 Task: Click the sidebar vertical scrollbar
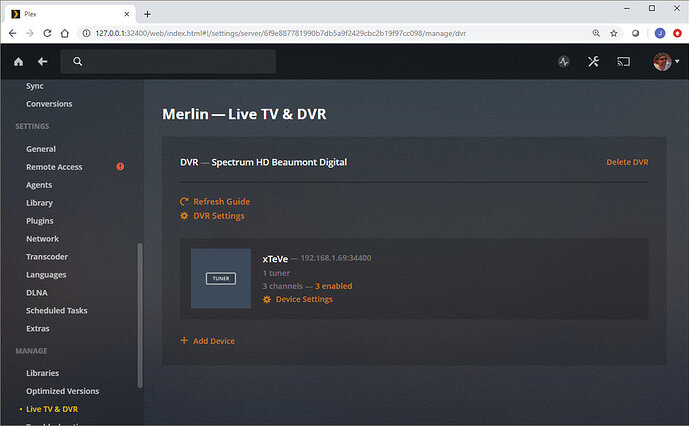pyautogui.click(x=140, y=315)
